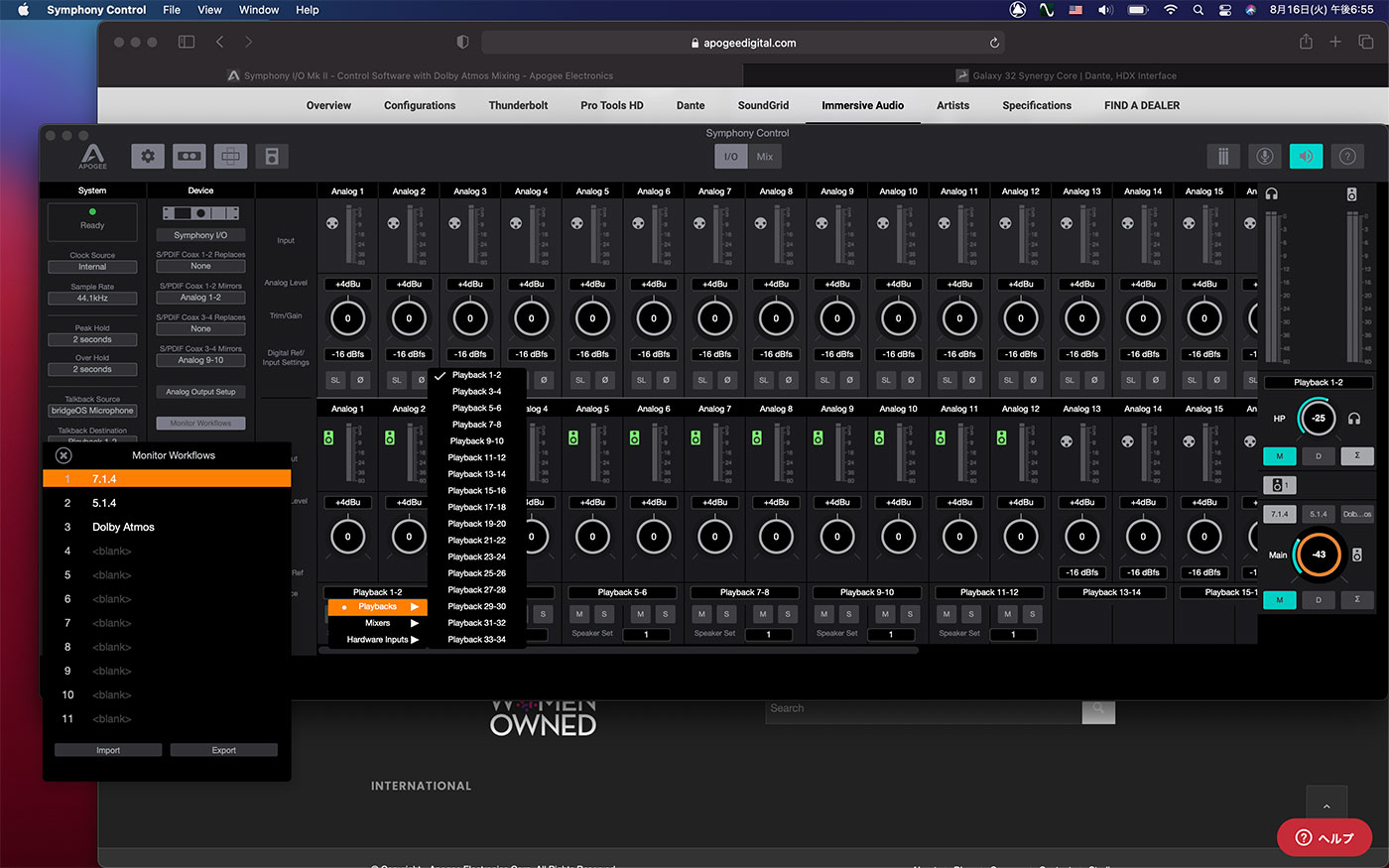Open HP source Playback 1-2 dropdown

1318,382
